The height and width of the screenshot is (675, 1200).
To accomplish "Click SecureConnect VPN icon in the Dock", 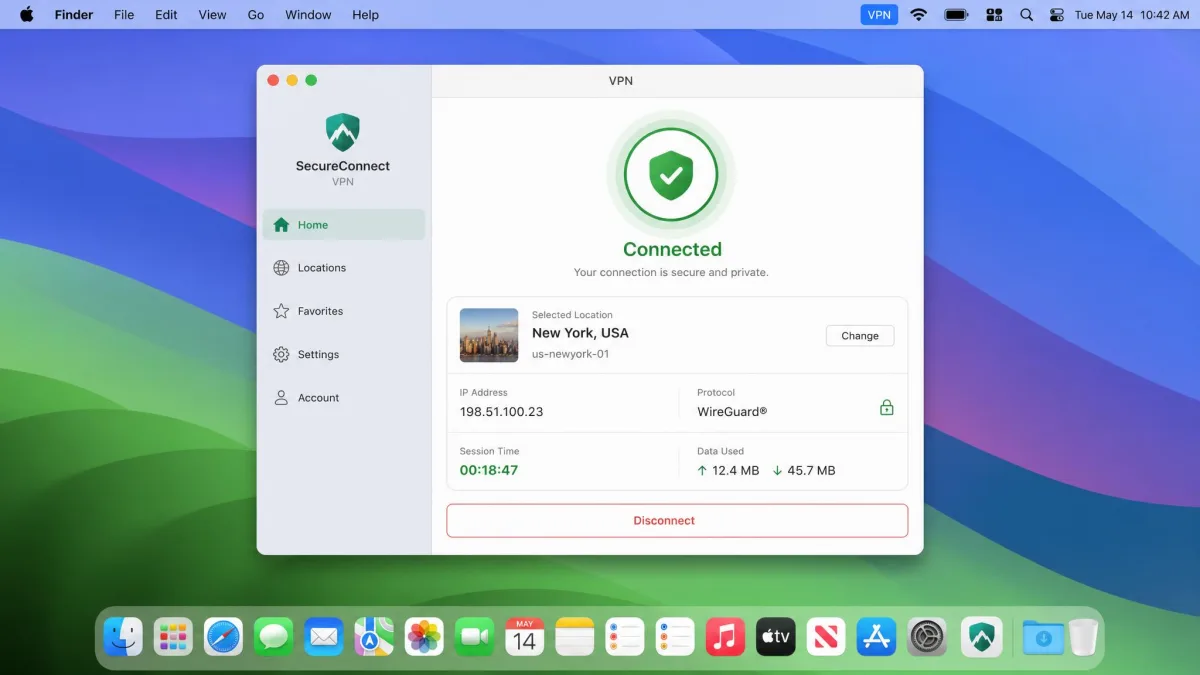I will coord(981,636).
